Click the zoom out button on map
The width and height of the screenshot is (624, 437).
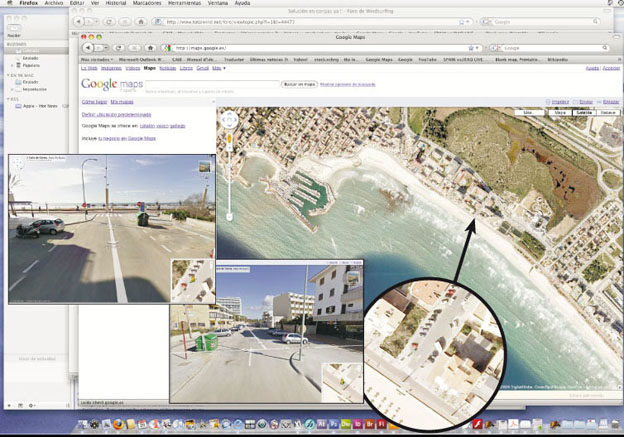coord(229,217)
